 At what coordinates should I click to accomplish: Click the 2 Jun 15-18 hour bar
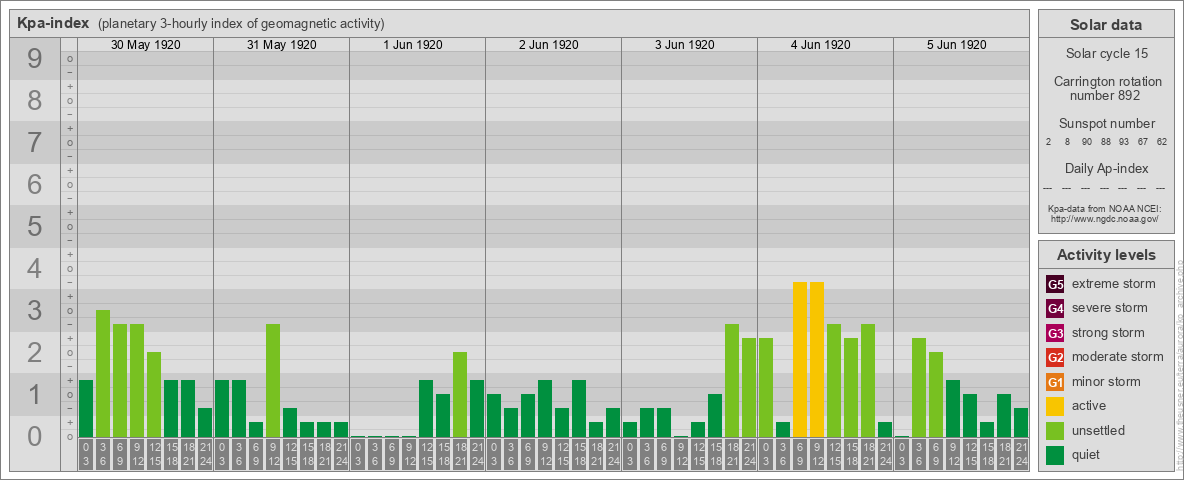point(578,408)
